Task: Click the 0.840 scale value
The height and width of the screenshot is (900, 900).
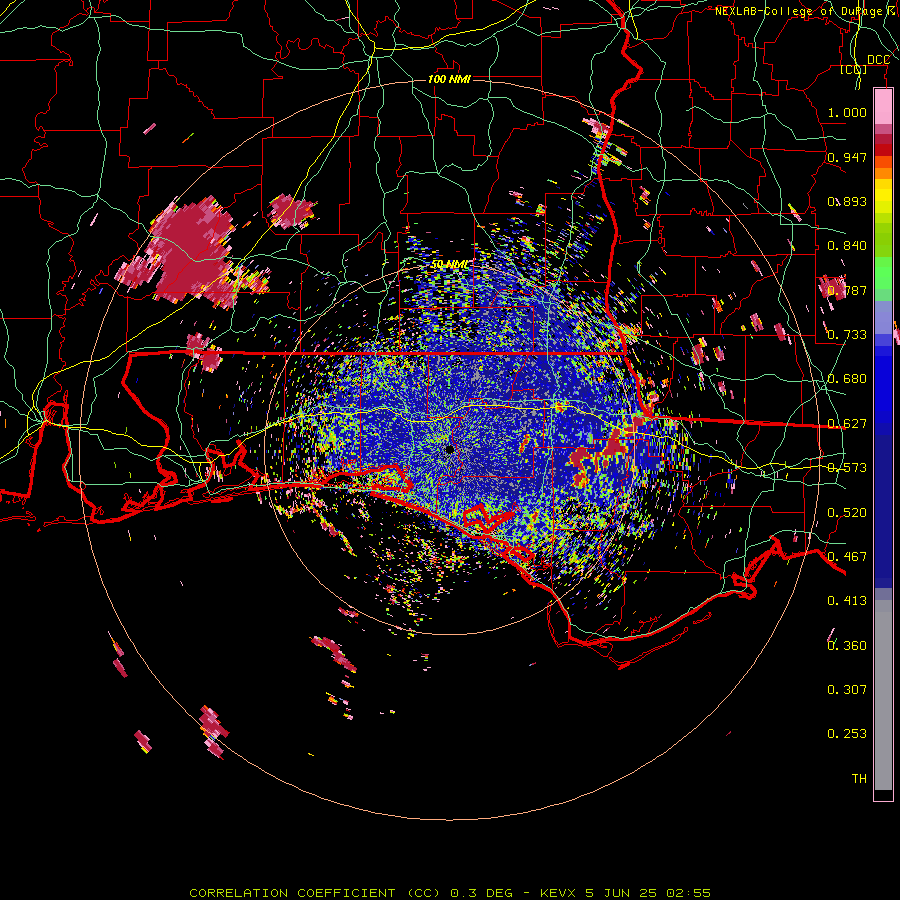Action: click(x=847, y=246)
